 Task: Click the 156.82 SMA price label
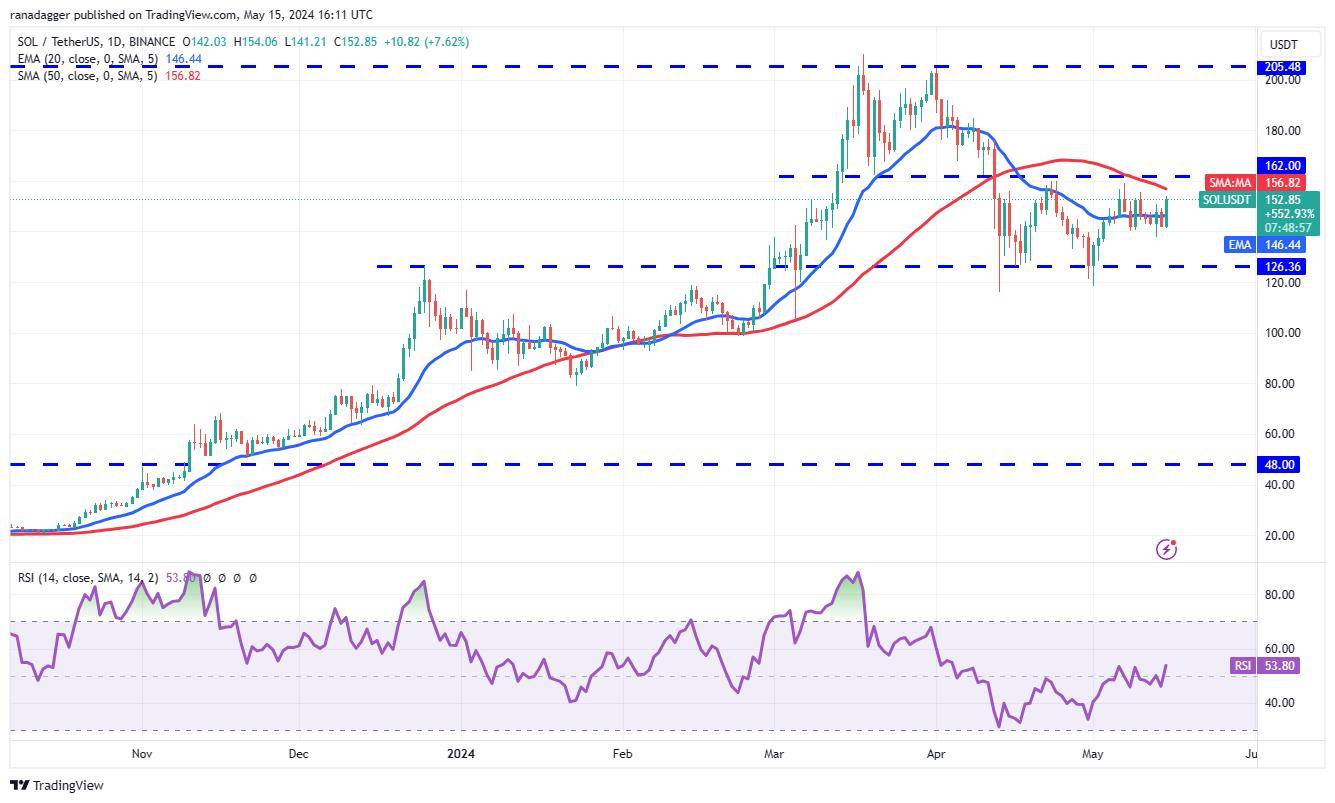1283,183
